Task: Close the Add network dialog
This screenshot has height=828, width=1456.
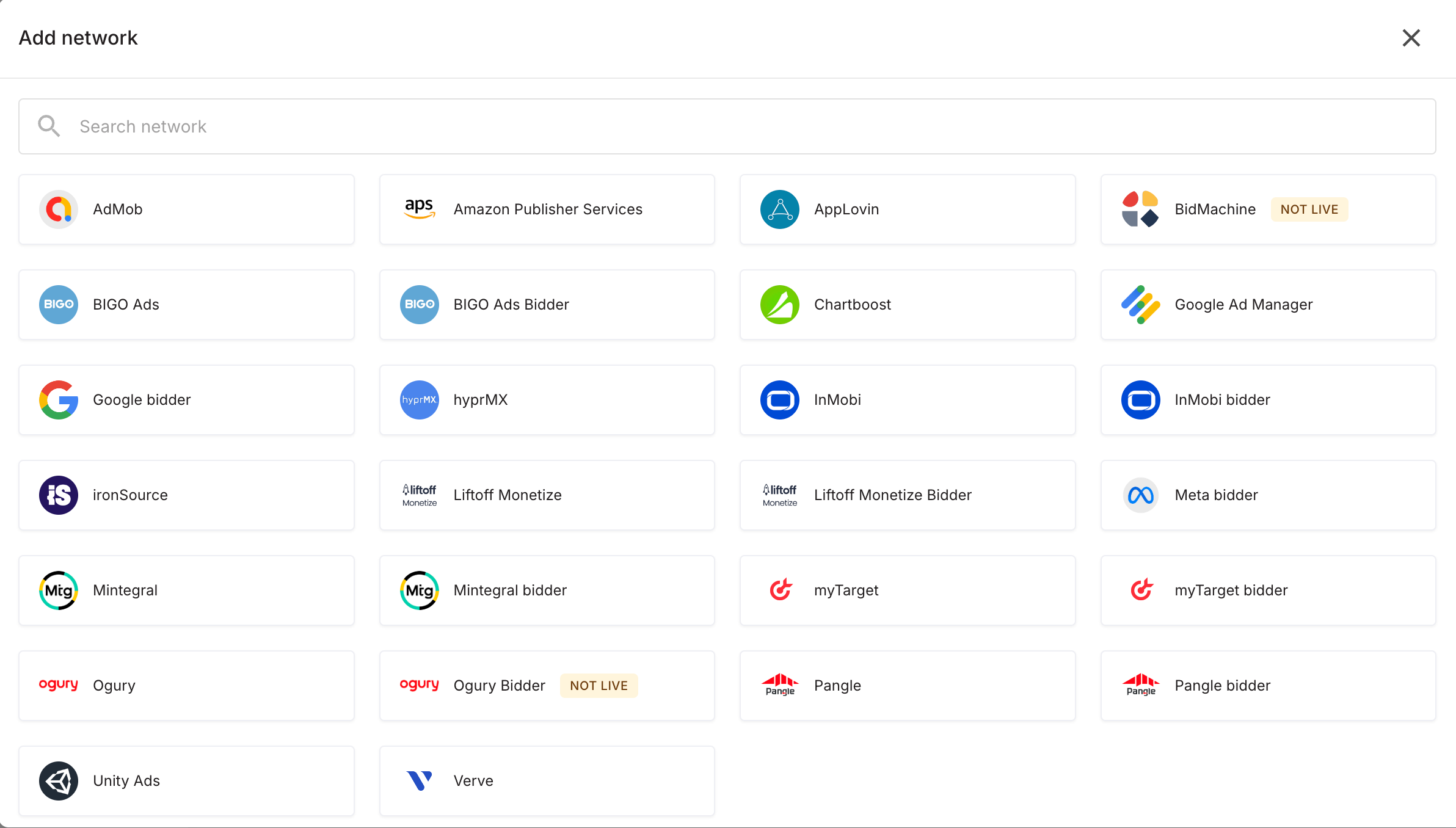Action: coord(1411,38)
